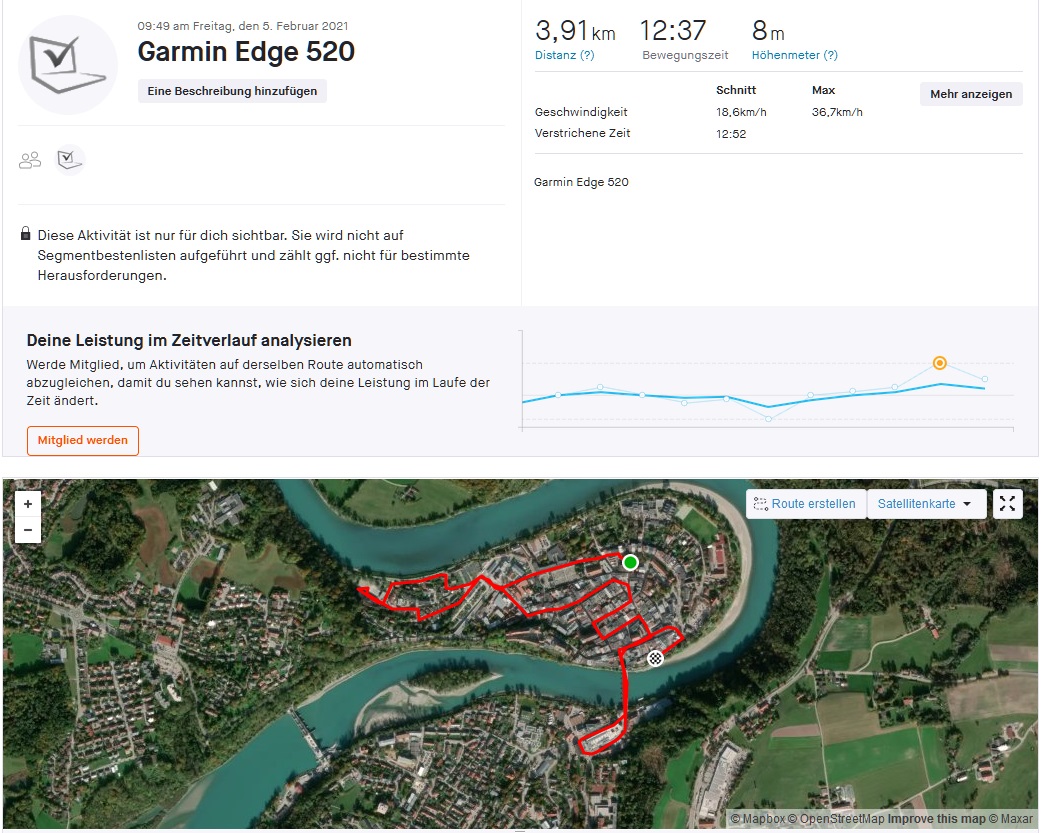Screen dimensions: 1041x833
Task: Open the Distanz help link
Action: (565, 55)
